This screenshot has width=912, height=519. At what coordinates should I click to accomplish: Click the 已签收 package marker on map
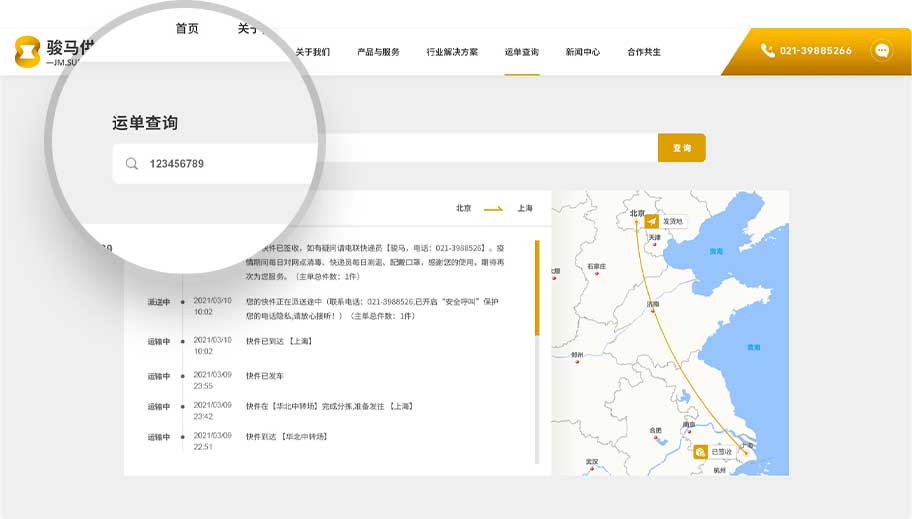tap(701, 452)
